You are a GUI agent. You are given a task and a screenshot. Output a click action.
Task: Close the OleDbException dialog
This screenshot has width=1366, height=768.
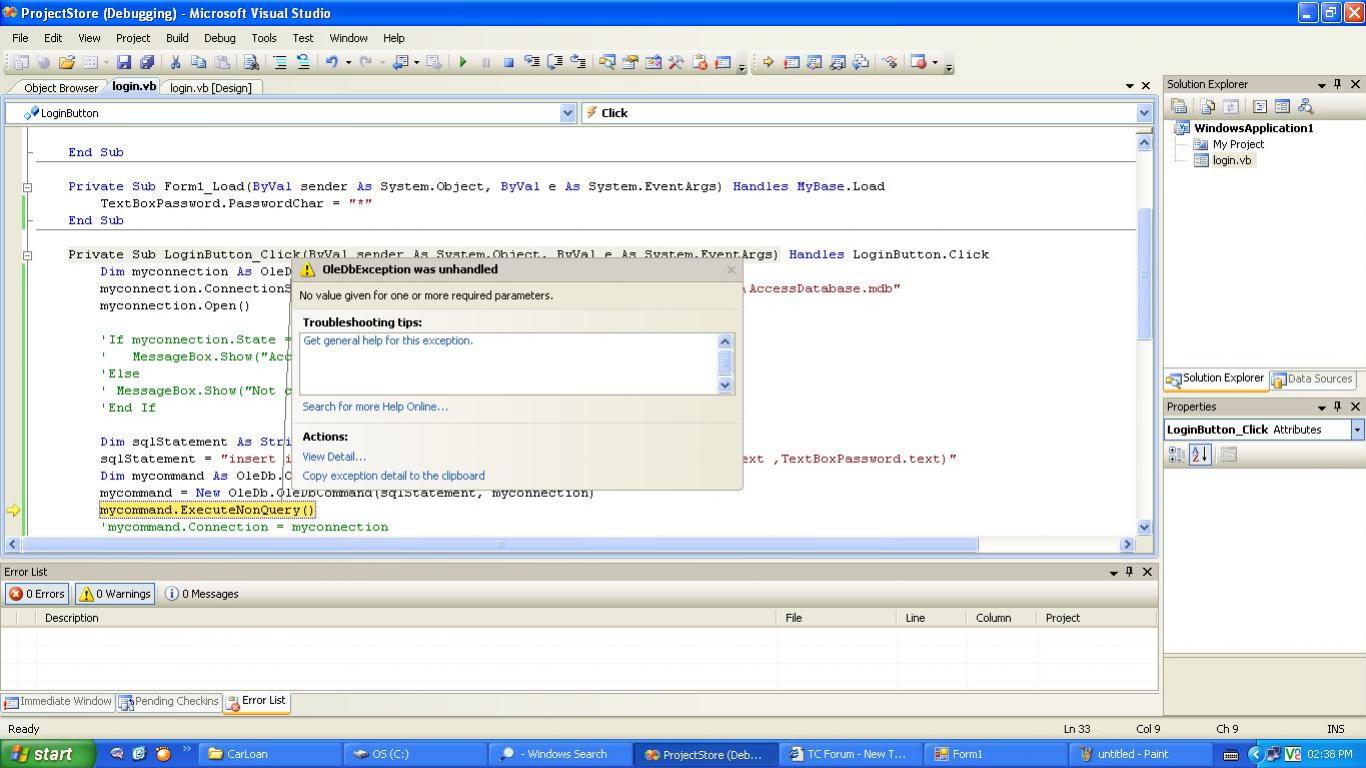click(731, 270)
